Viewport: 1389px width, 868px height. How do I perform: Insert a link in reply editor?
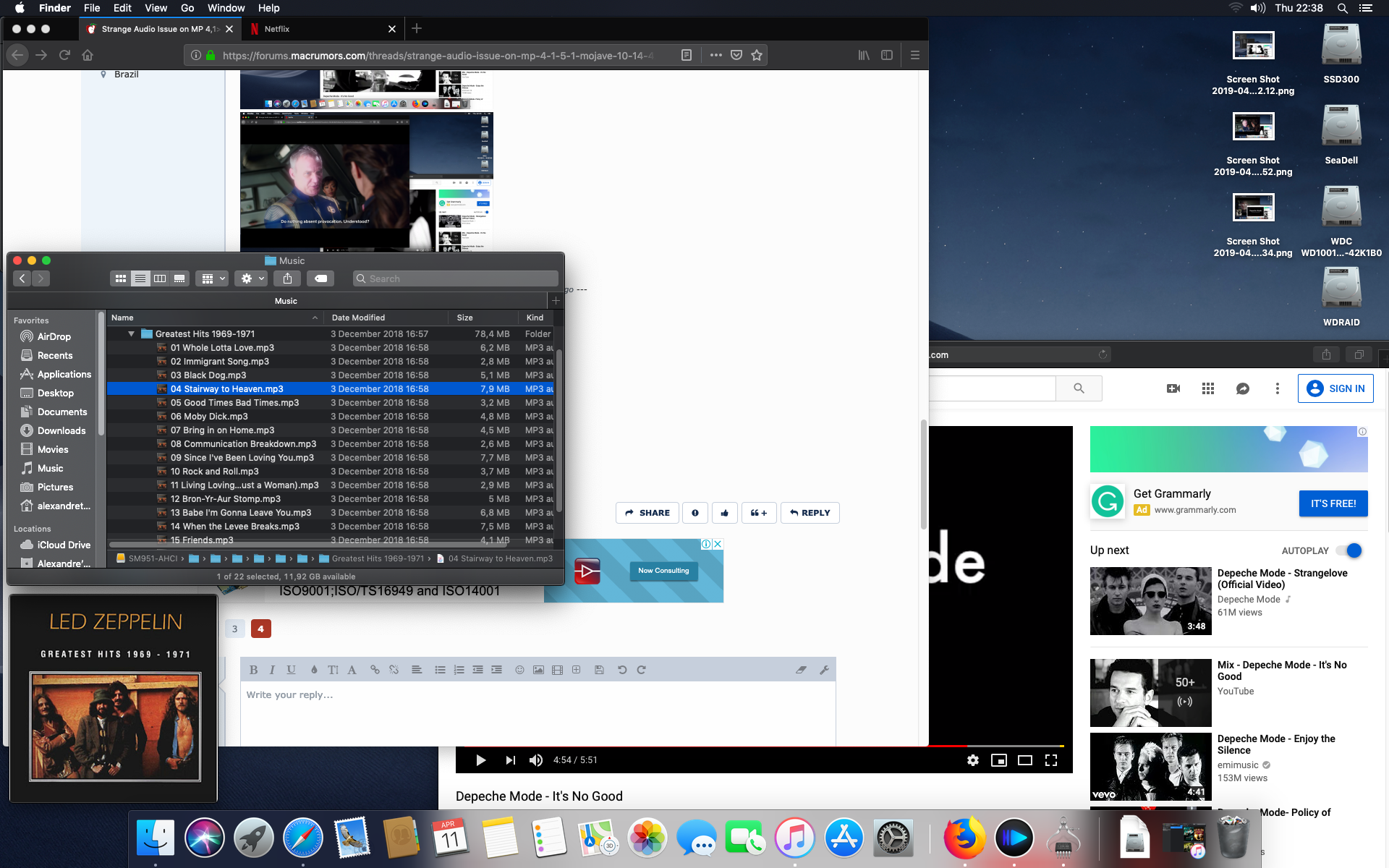[x=375, y=670]
